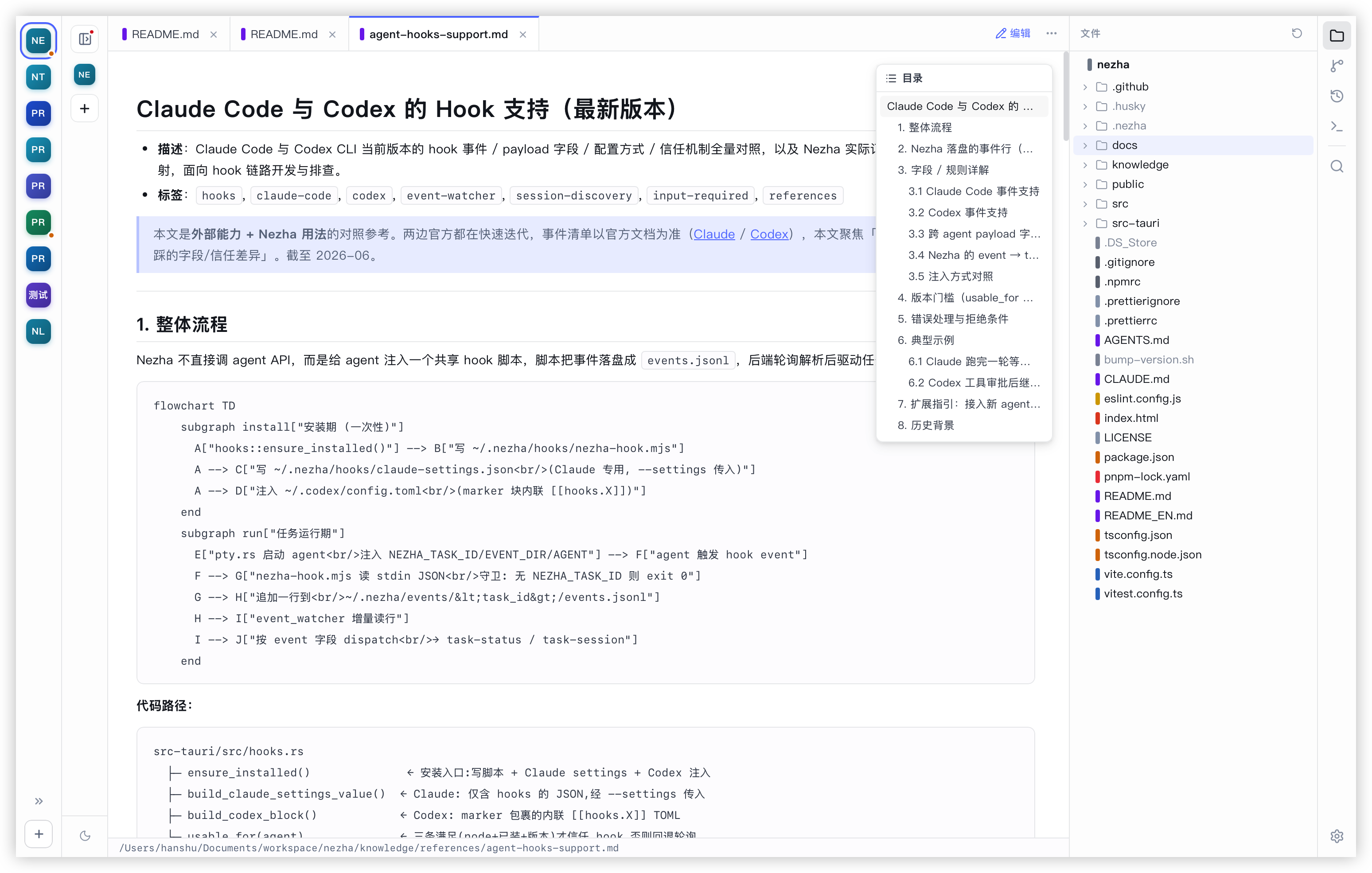Expand the src-tauri folder
The image size is (1372, 873).
(1193, 223)
